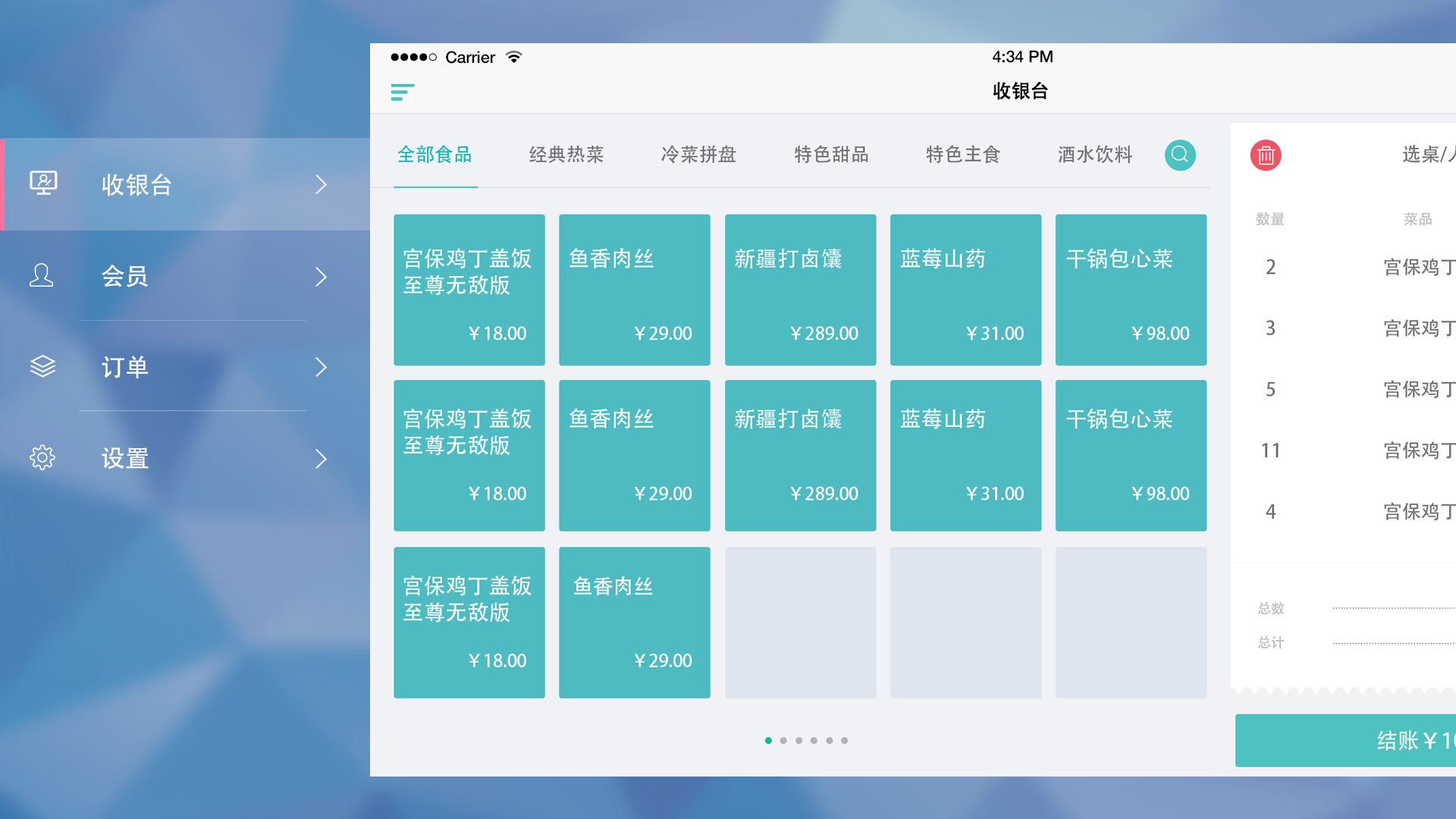Viewport: 1456px width, 819px height.
Task: Go to second page indicator dot
Action: tap(783, 740)
